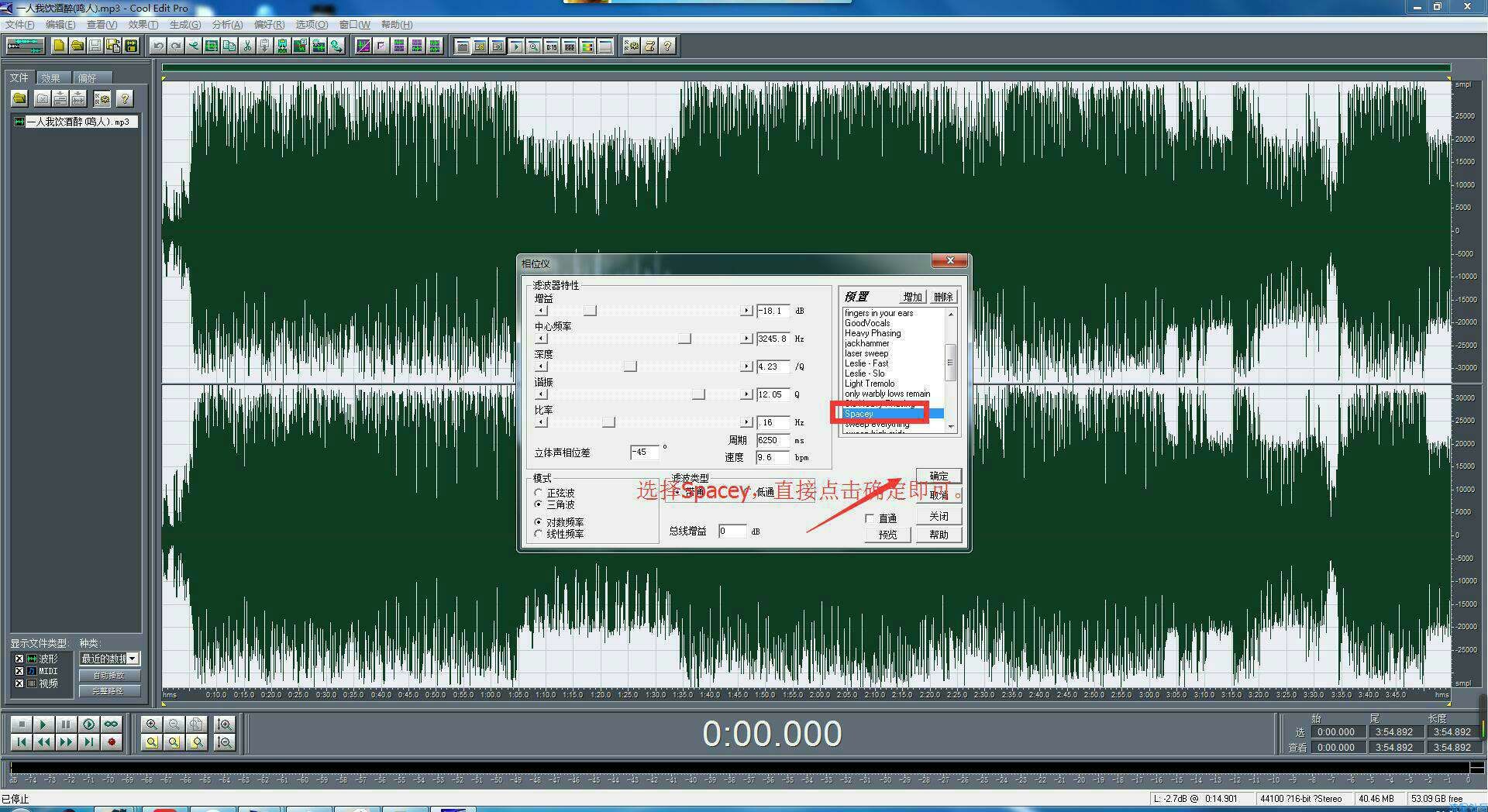Screen dimensions: 1488x812
Task: Click the Go to End transport button
Action: 88,742
